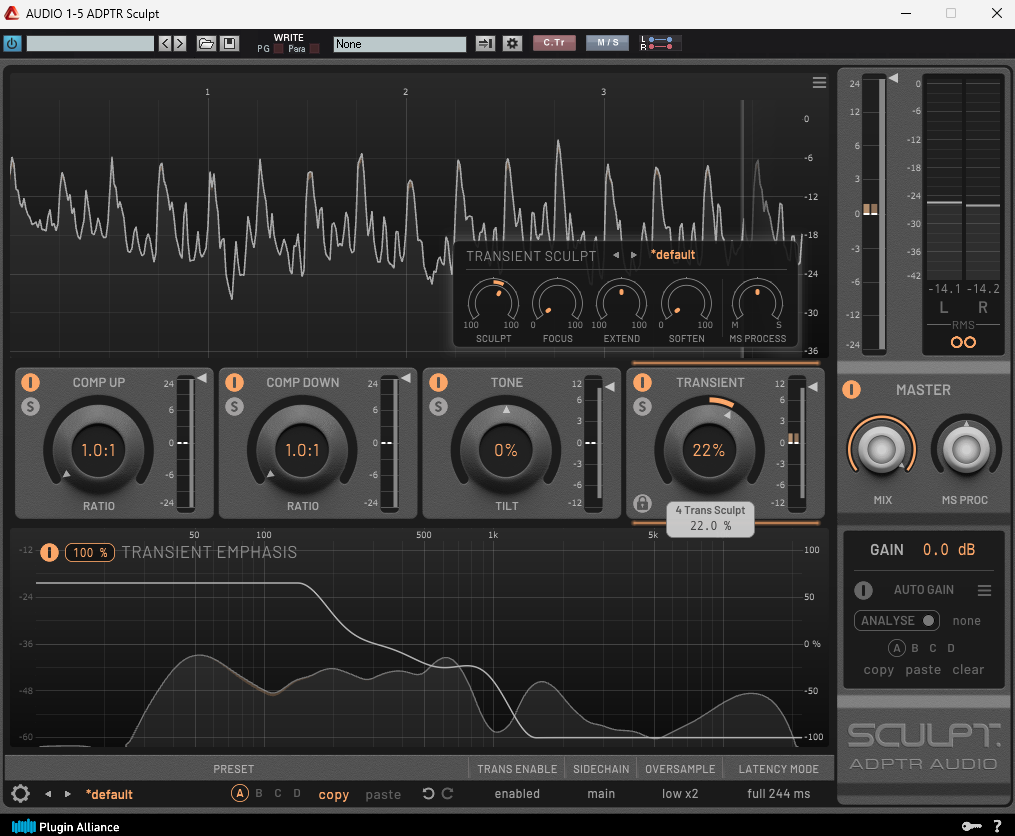Select next Transient Sculpt preset arrow

(x=634, y=255)
